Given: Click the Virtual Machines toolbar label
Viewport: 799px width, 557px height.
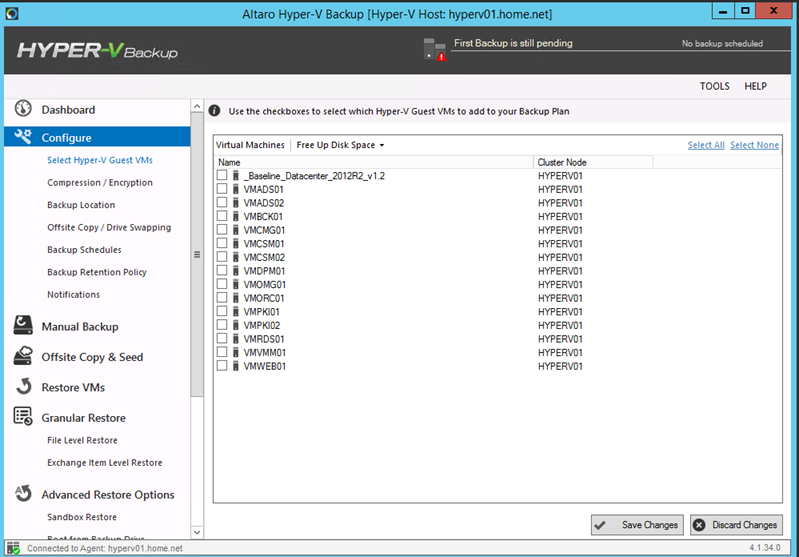Looking at the screenshot, I should coord(250,145).
